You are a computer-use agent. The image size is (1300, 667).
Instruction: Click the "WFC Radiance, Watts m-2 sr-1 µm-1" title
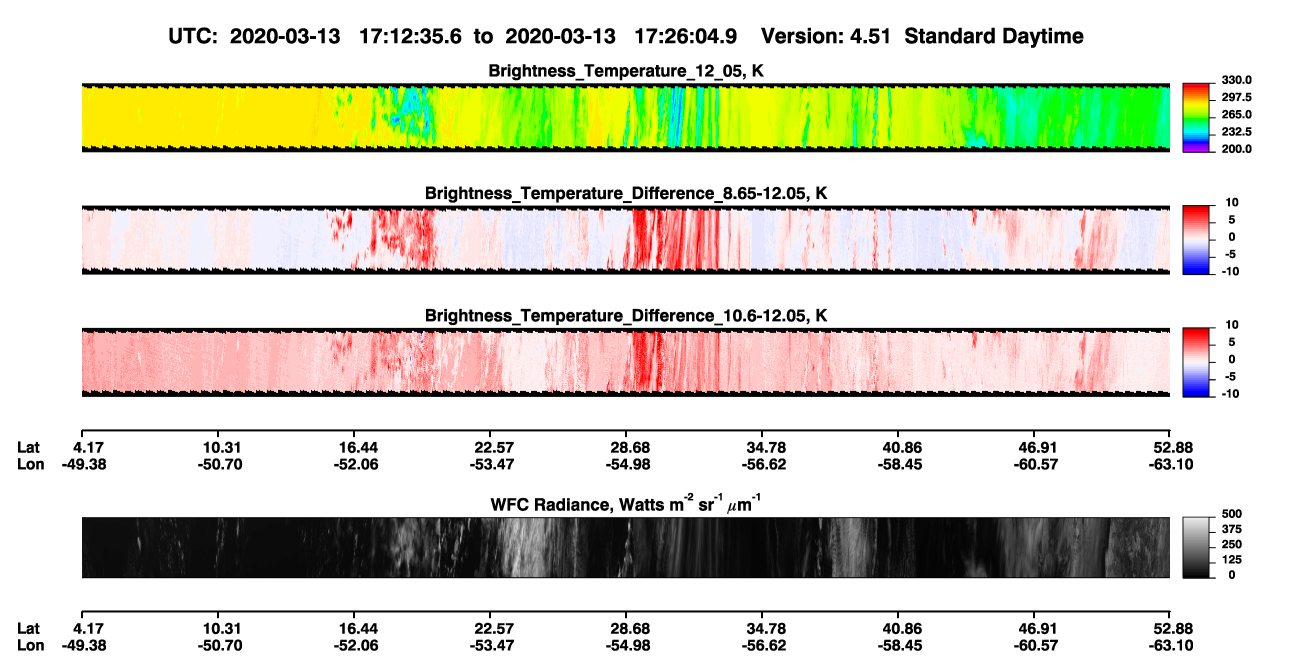pos(626,505)
